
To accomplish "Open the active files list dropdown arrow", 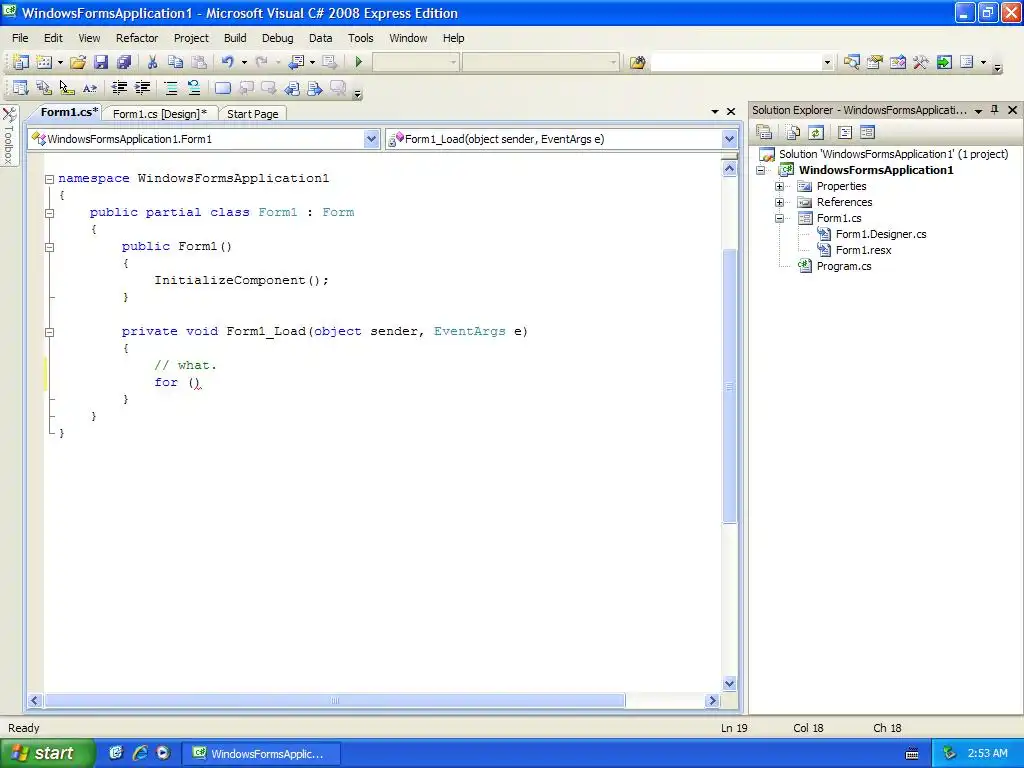I will click(715, 112).
